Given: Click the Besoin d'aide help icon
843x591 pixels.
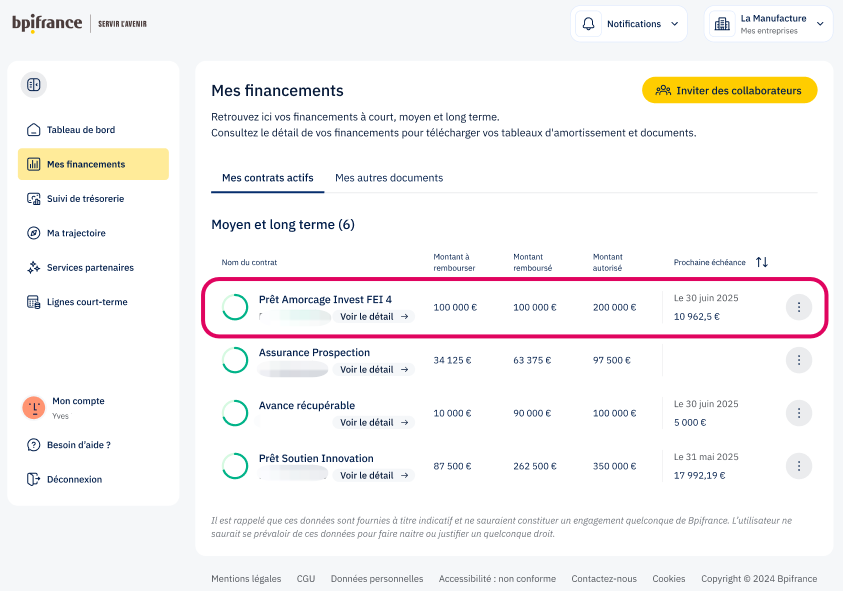Looking at the screenshot, I should 33,445.
